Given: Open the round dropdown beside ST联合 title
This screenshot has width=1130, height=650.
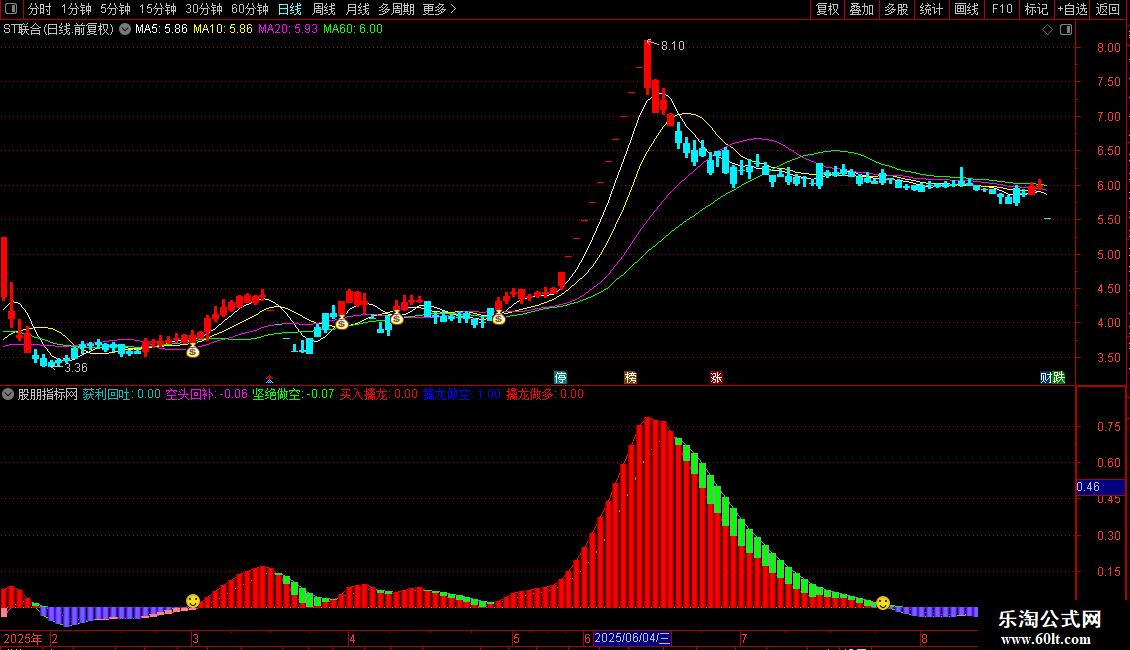Looking at the screenshot, I should 125,30.
